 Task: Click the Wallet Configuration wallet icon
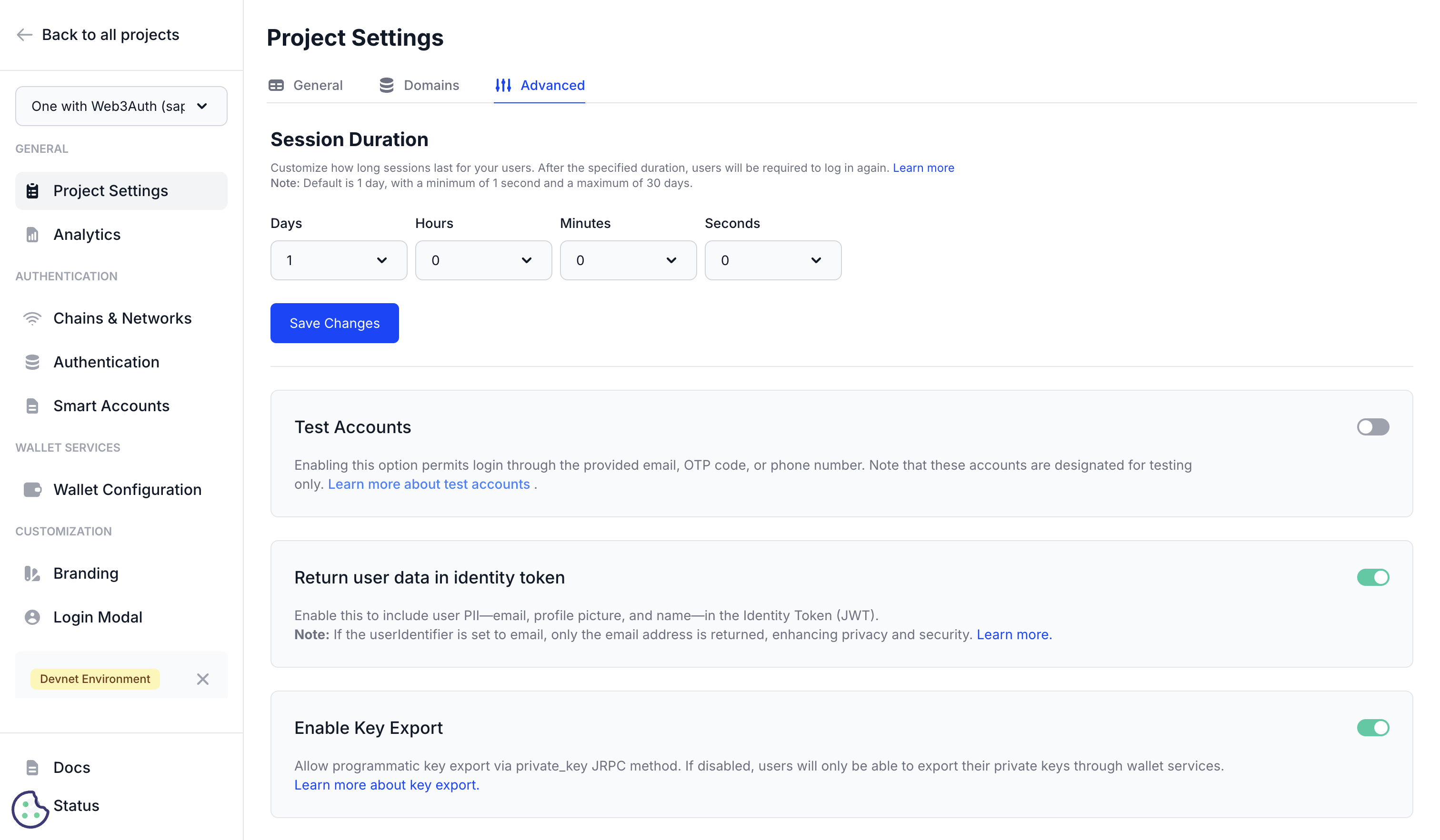[x=32, y=489]
